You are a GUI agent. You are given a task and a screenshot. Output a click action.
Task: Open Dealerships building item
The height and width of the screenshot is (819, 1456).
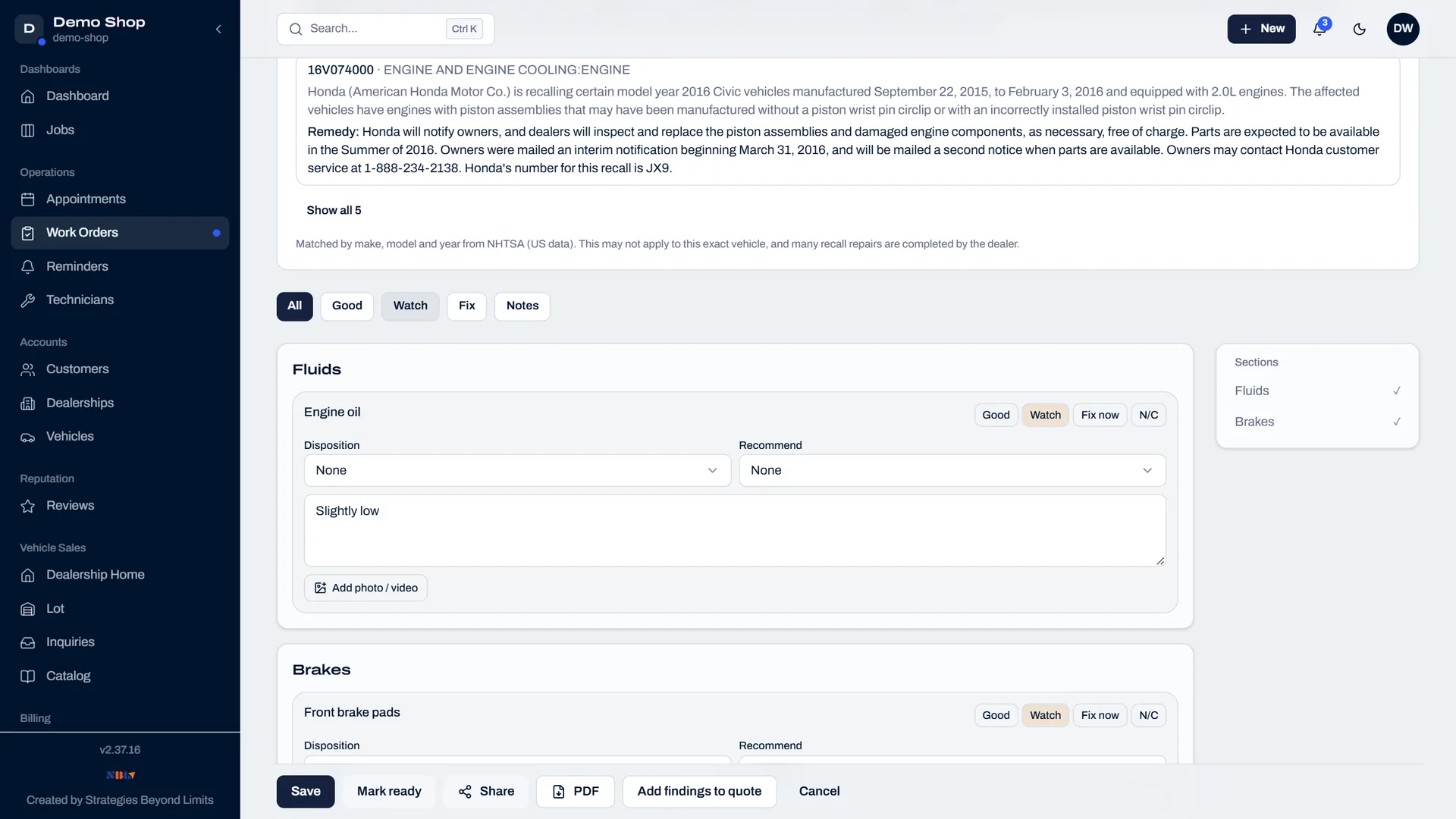[120, 403]
